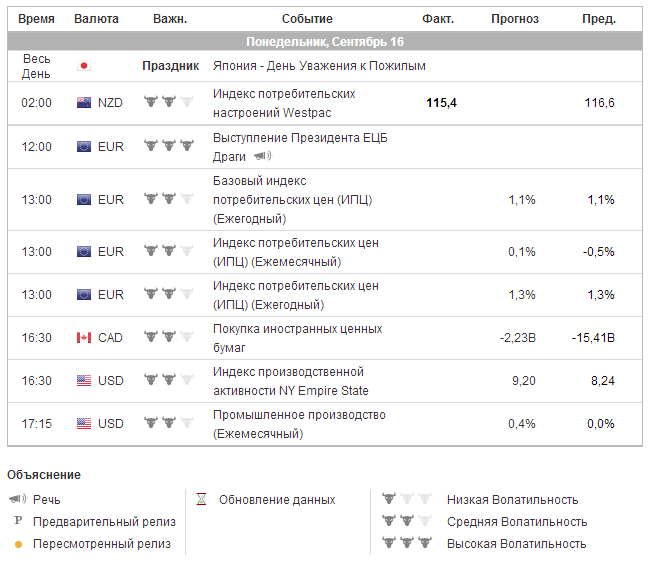649x562 pixels.
Task: Click the Canada flag next to CAD
Action: pos(84,338)
